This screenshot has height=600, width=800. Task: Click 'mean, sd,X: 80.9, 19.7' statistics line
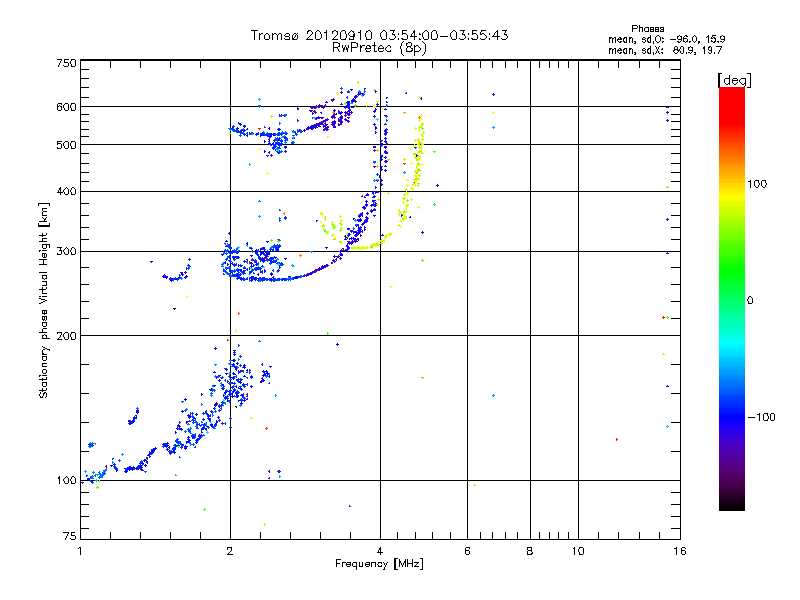coord(665,50)
